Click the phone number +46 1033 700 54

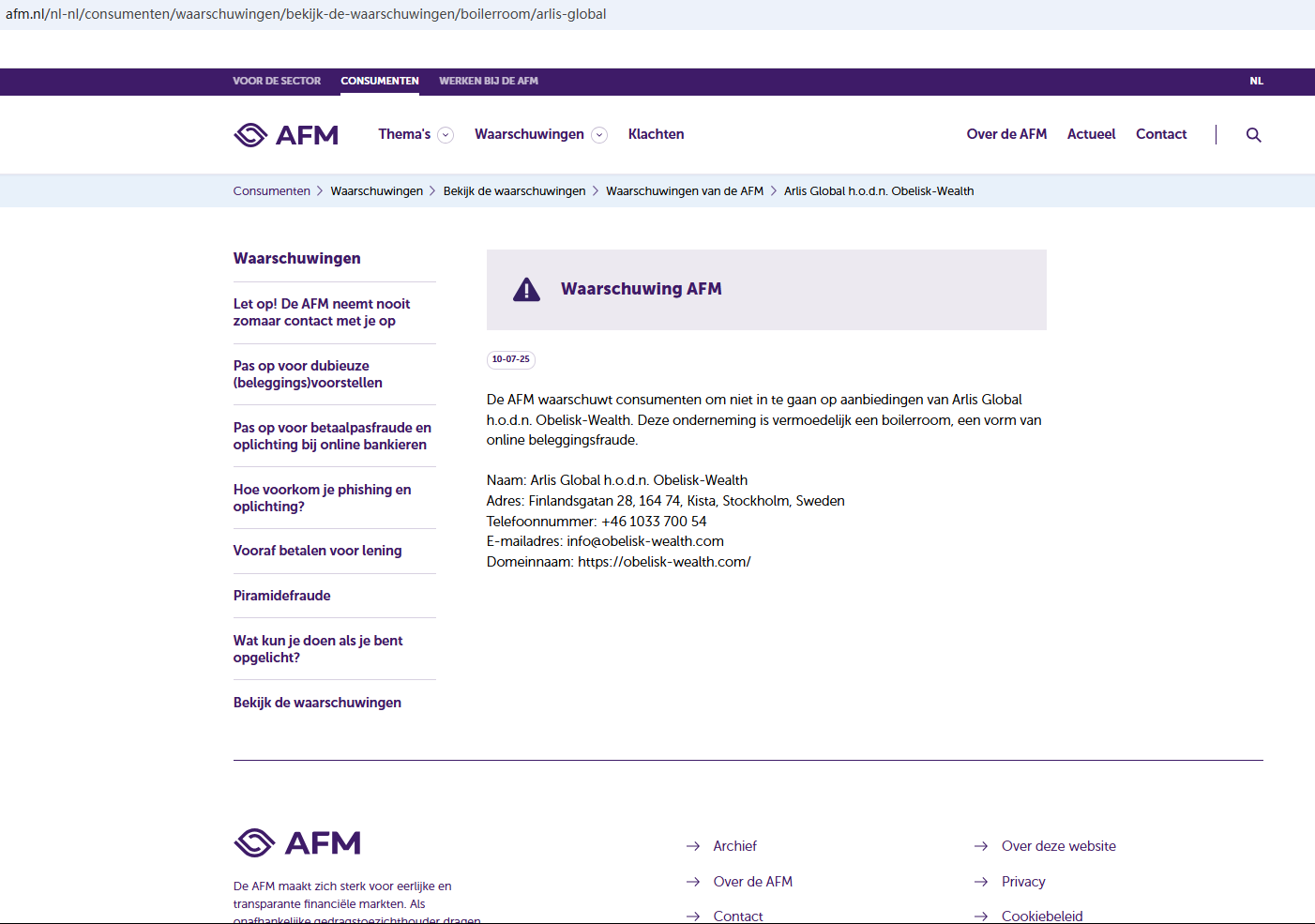tap(654, 522)
